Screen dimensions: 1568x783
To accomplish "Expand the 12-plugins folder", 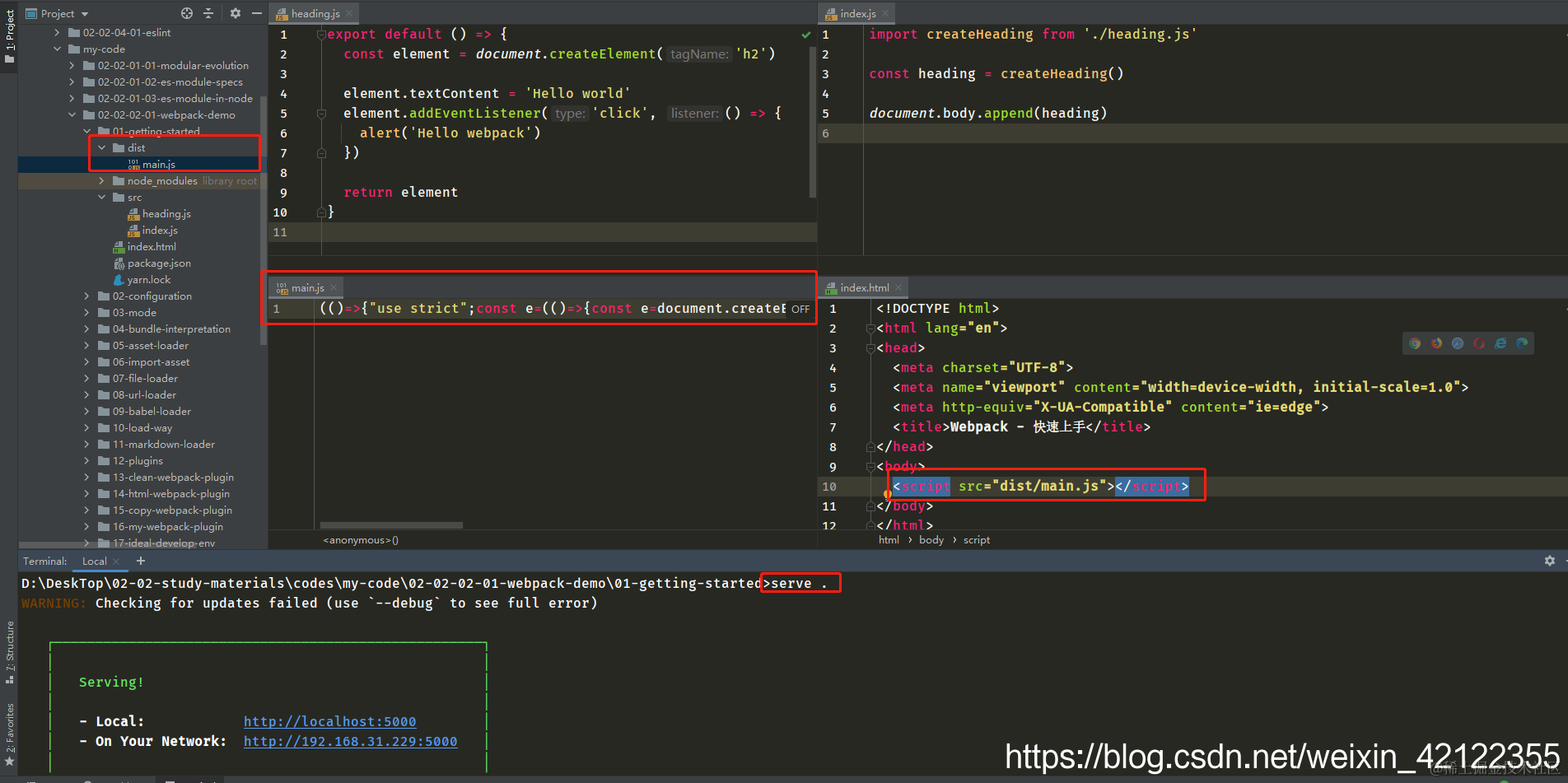I will point(86,461).
